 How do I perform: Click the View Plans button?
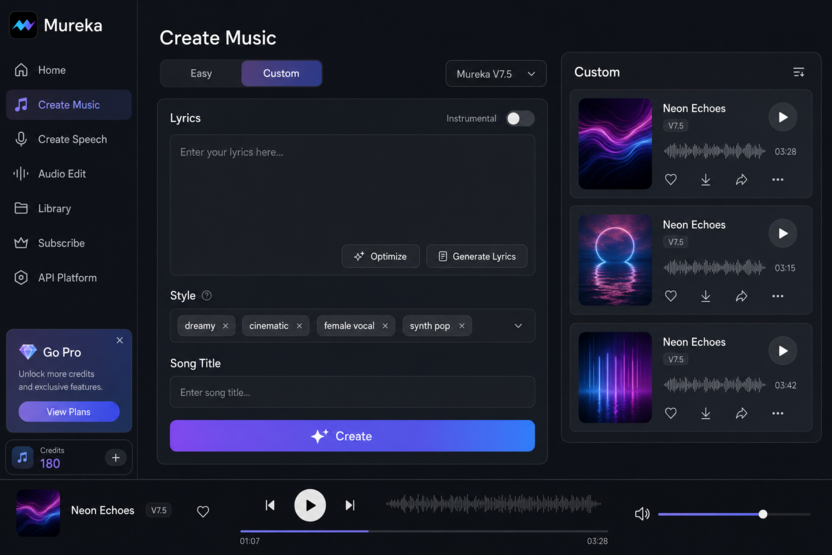(x=69, y=412)
